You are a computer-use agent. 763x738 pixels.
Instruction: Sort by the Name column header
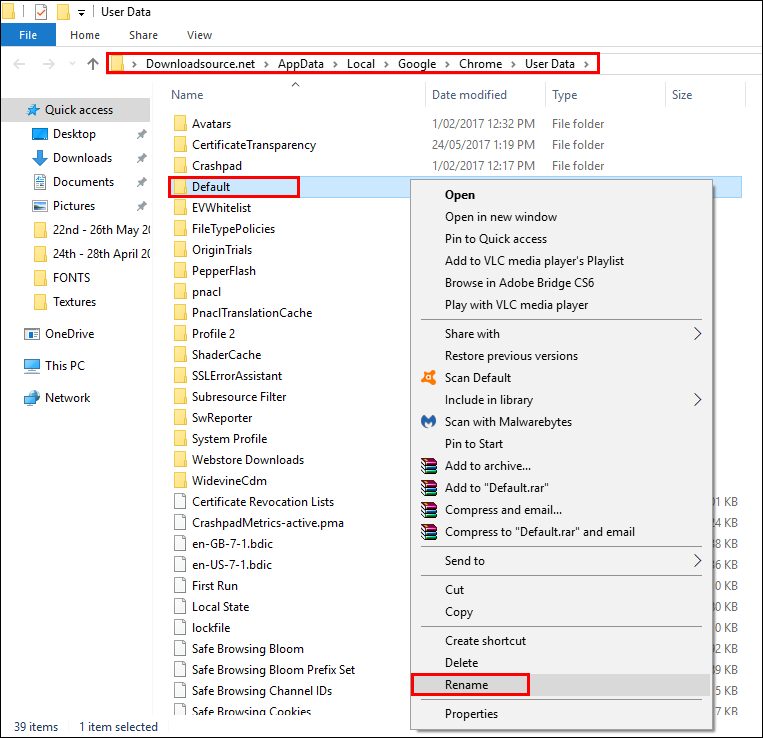click(x=187, y=95)
